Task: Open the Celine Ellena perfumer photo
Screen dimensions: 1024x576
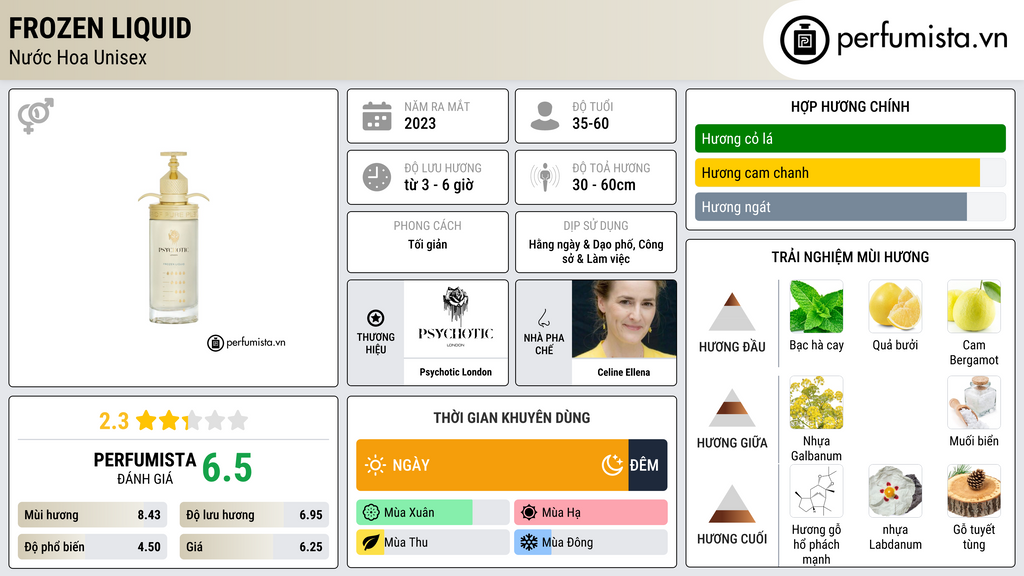Action: pos(624,319)
